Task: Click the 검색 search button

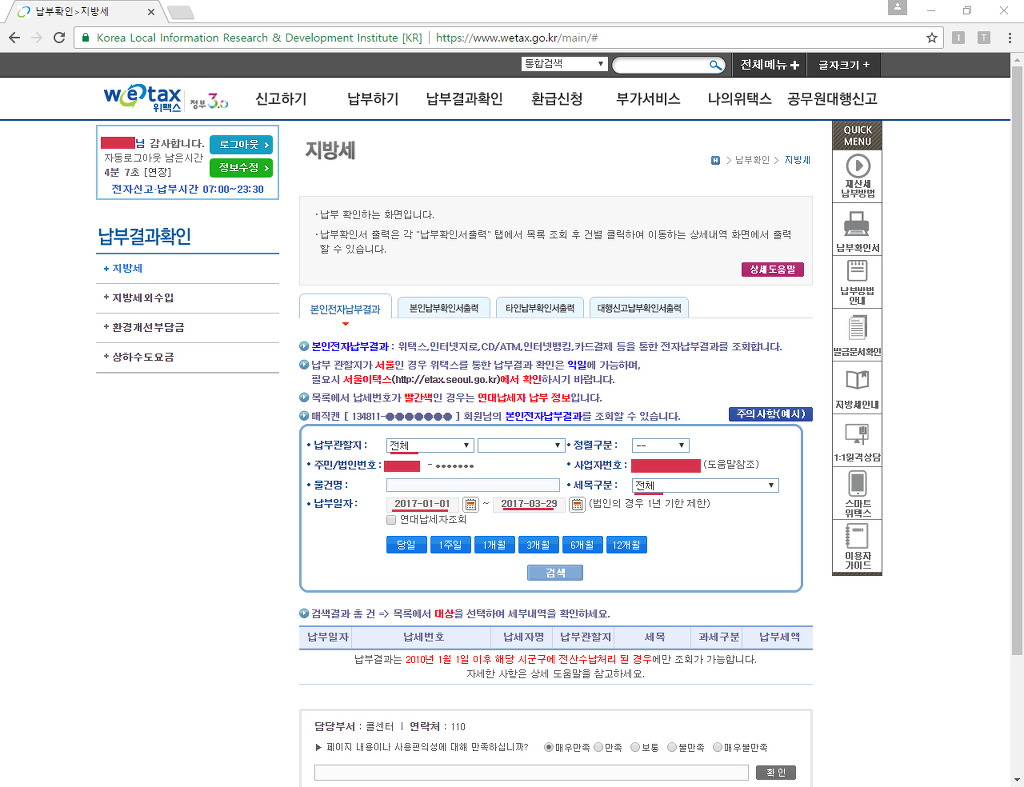Action: coord(555,573)
